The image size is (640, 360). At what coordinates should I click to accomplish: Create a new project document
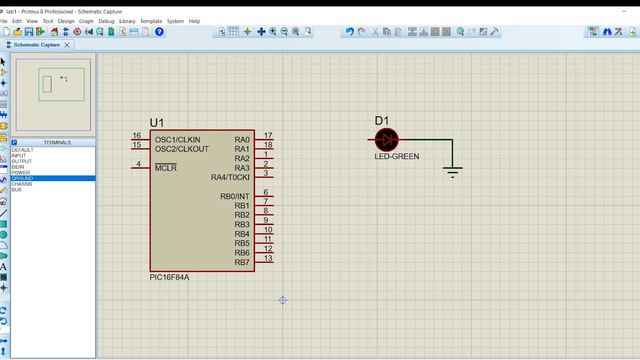pos(7,31)
